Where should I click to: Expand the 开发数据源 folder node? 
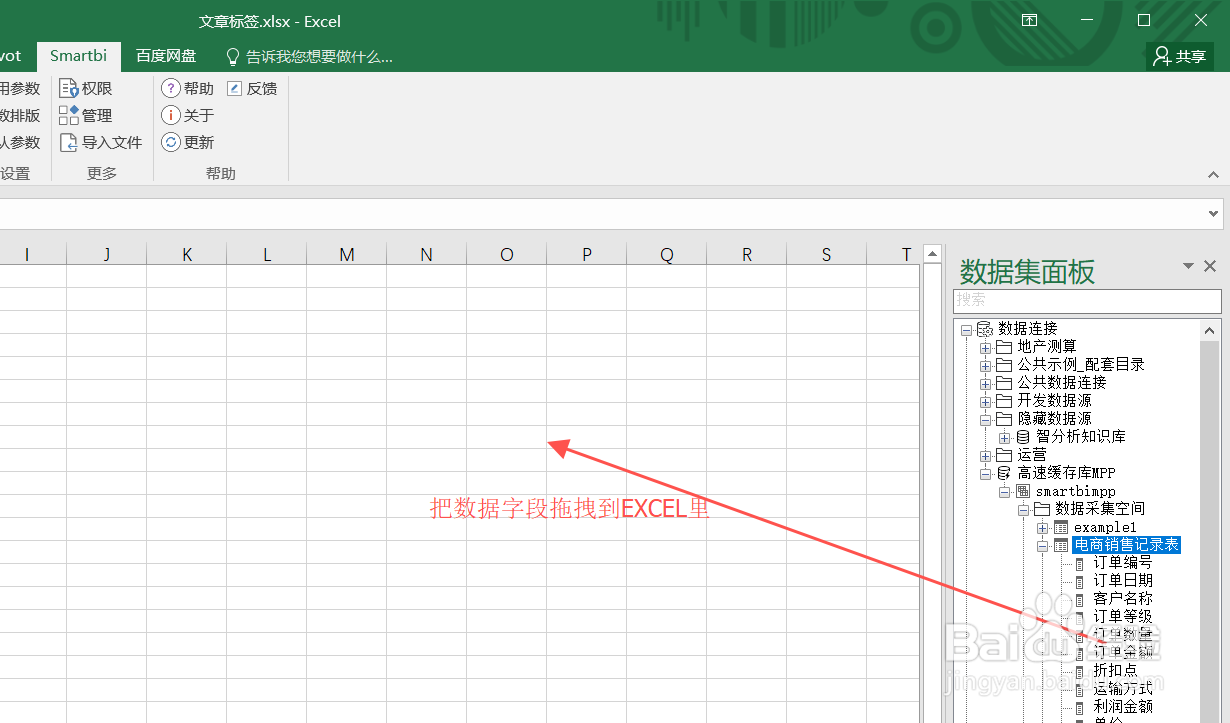point(985,401)
